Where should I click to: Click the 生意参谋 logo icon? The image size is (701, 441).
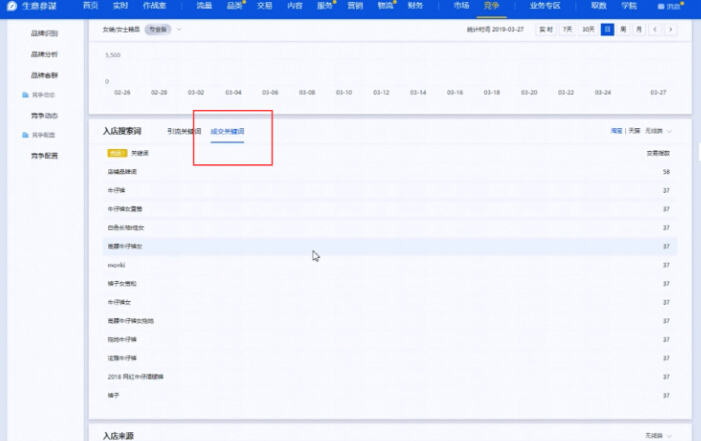pyautogui.click(x=12, y=6)
